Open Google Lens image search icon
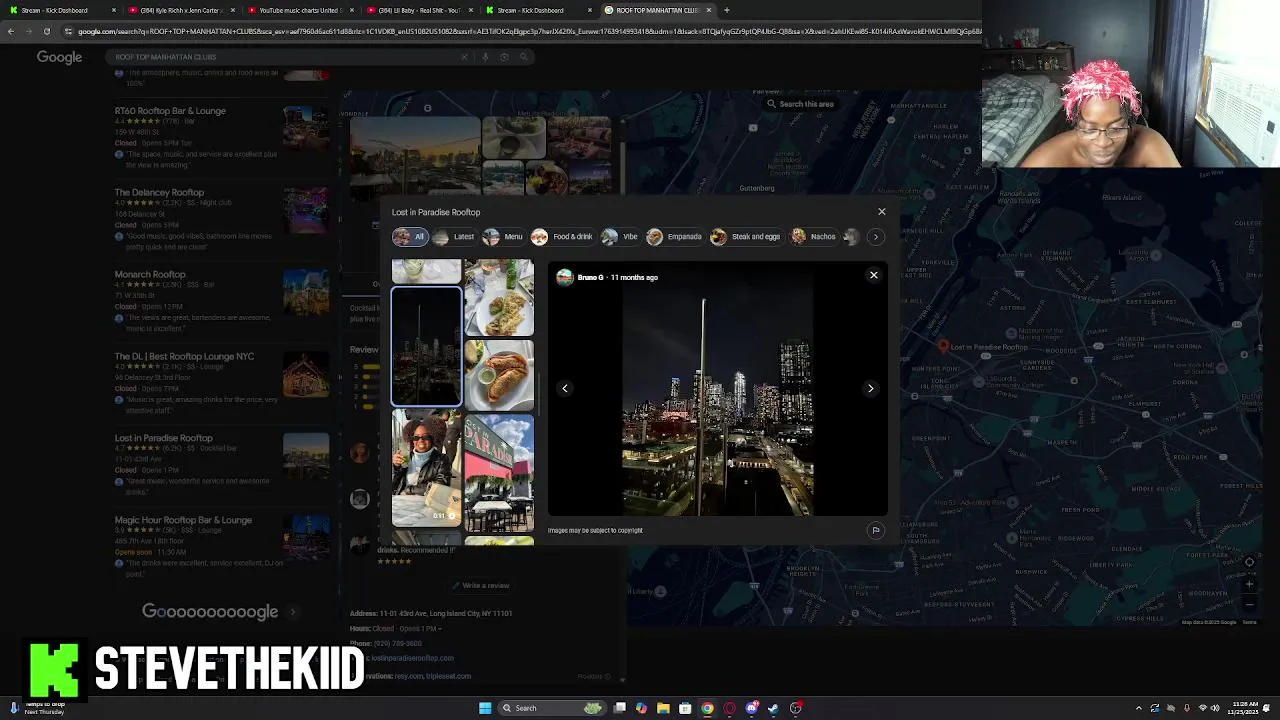Image resolution: width=1280 pixels, height=720 pixels. click(504, 57)
